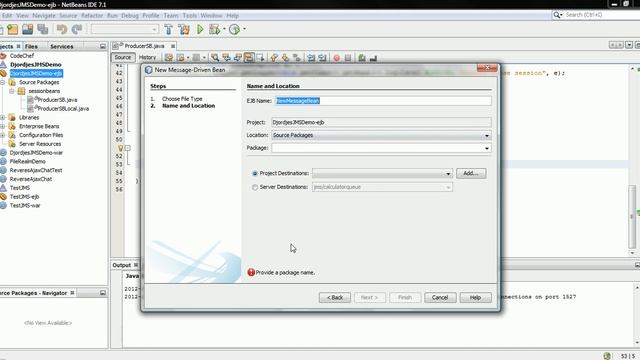Click the Help button in the wizard
Screen dimensions: 640x360
476,298
